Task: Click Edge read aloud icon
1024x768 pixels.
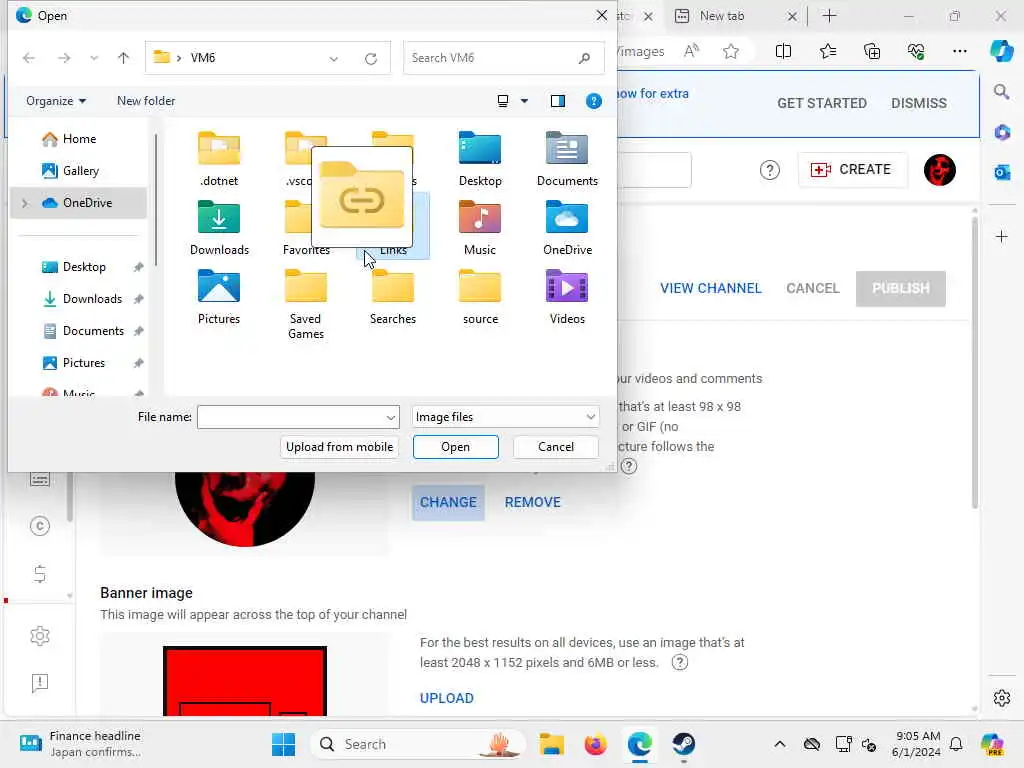Action: tap(691, 52)
